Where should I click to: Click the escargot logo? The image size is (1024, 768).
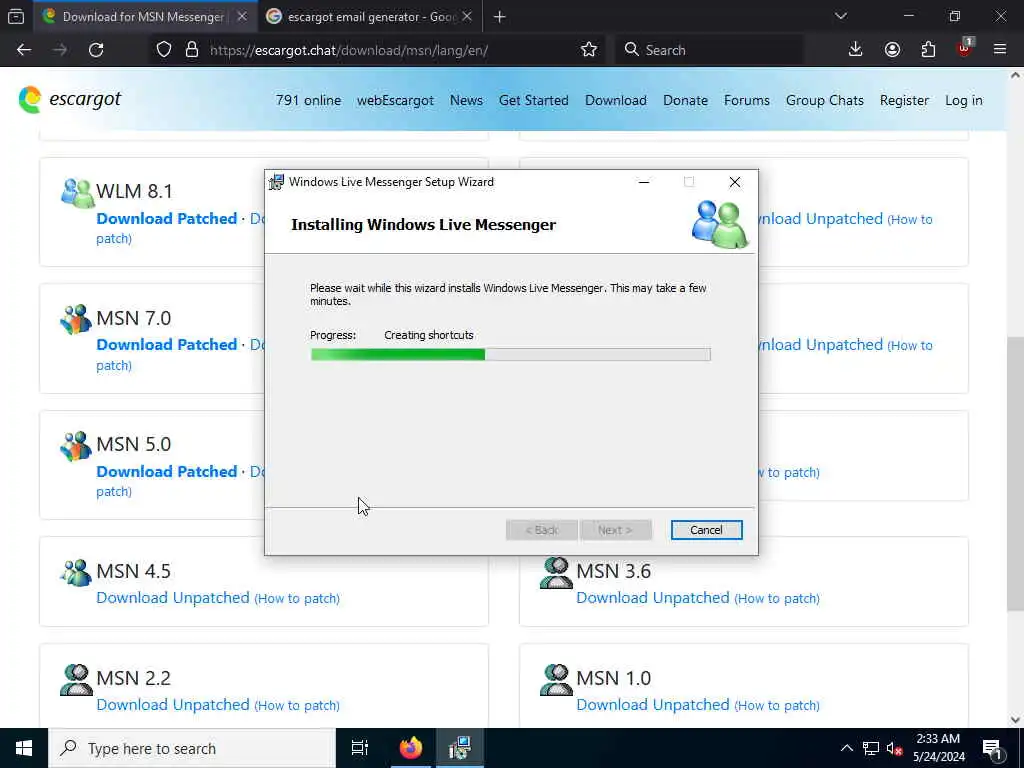70,99
